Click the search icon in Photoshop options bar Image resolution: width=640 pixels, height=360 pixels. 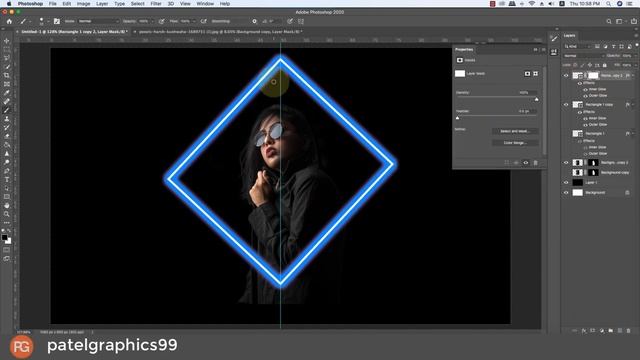tap(609, 21)
